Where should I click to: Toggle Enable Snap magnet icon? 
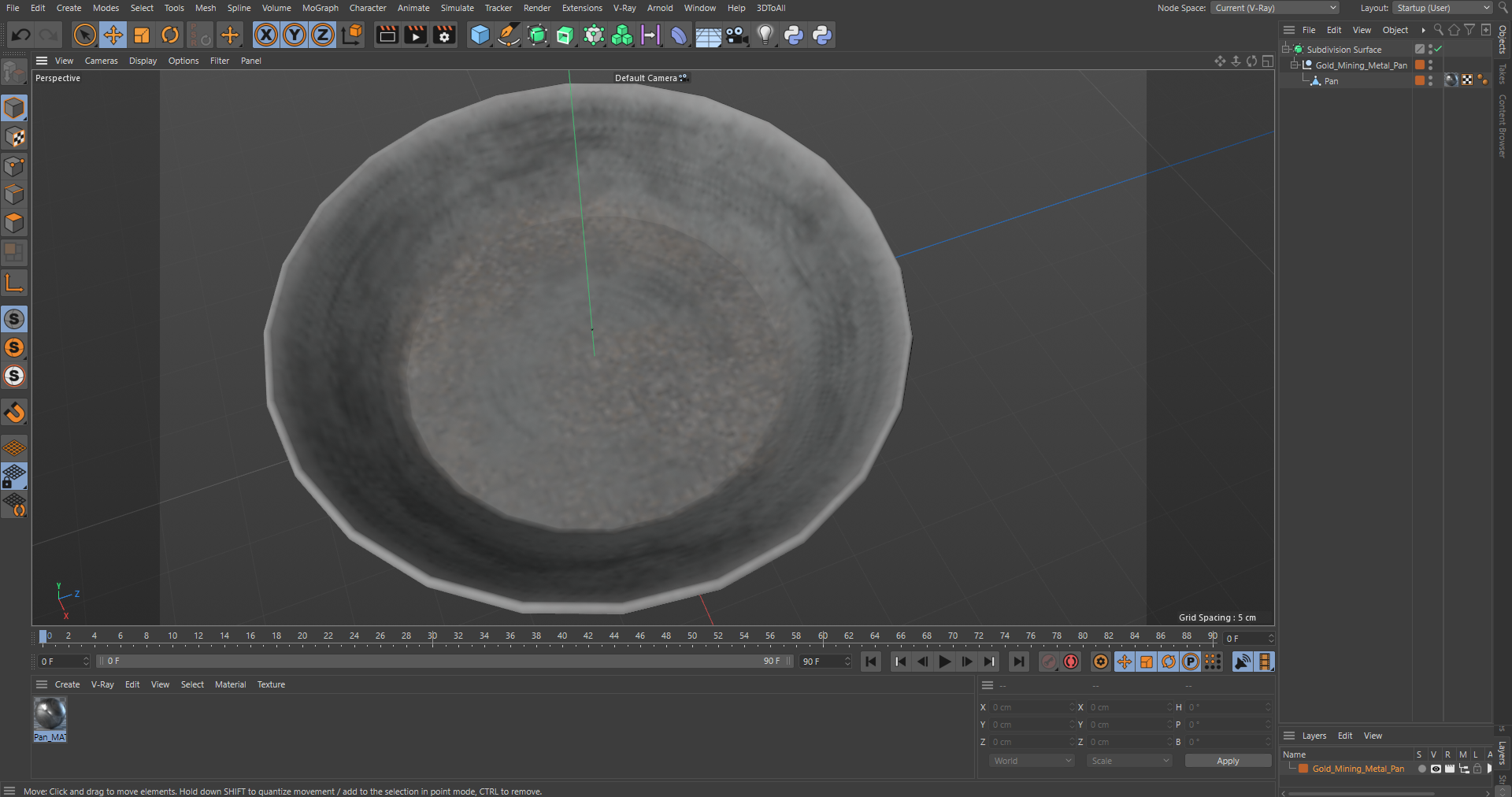click(x=14, y=412)
